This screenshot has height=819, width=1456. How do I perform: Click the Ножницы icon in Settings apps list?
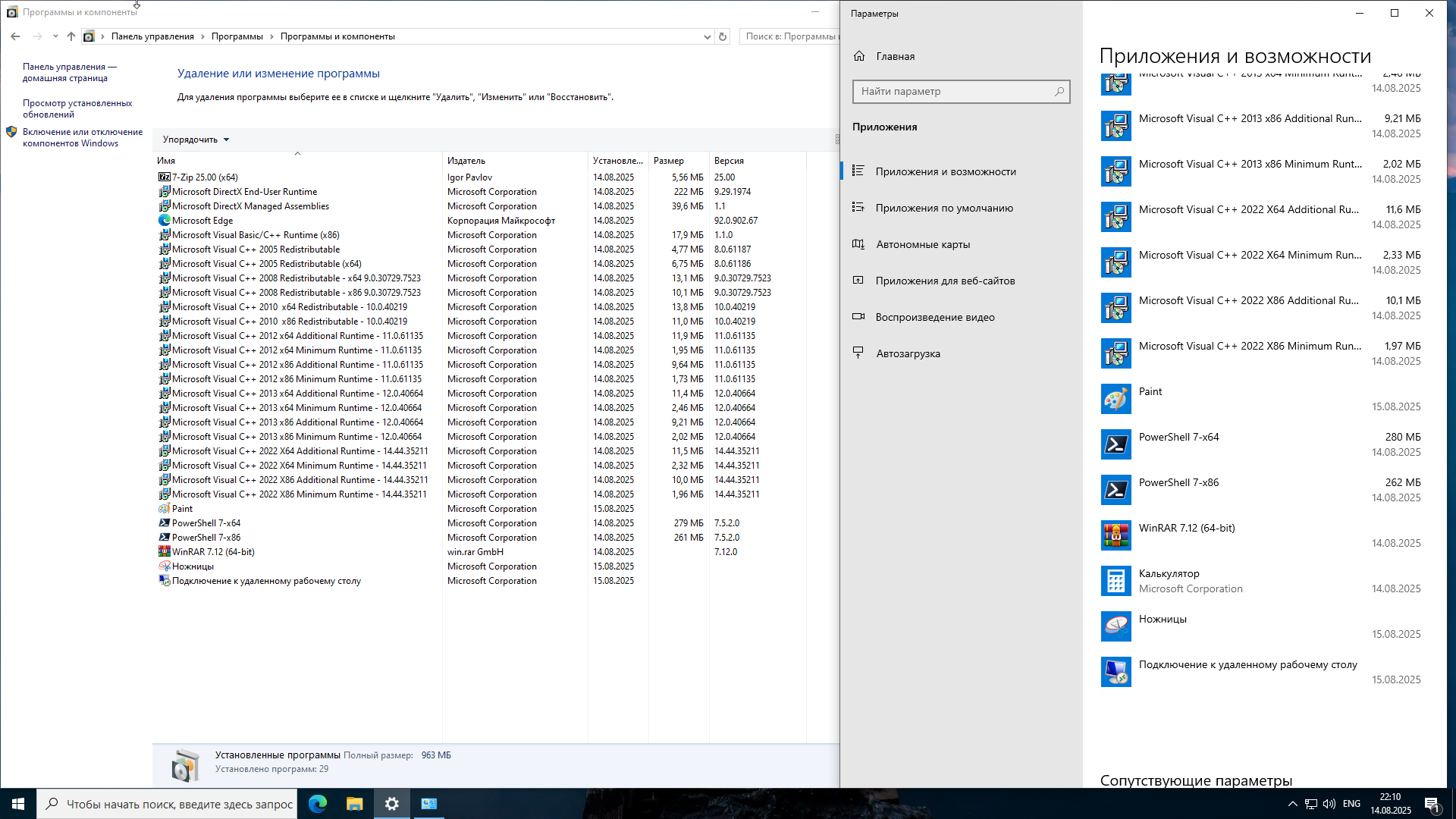pos(1116,626)
